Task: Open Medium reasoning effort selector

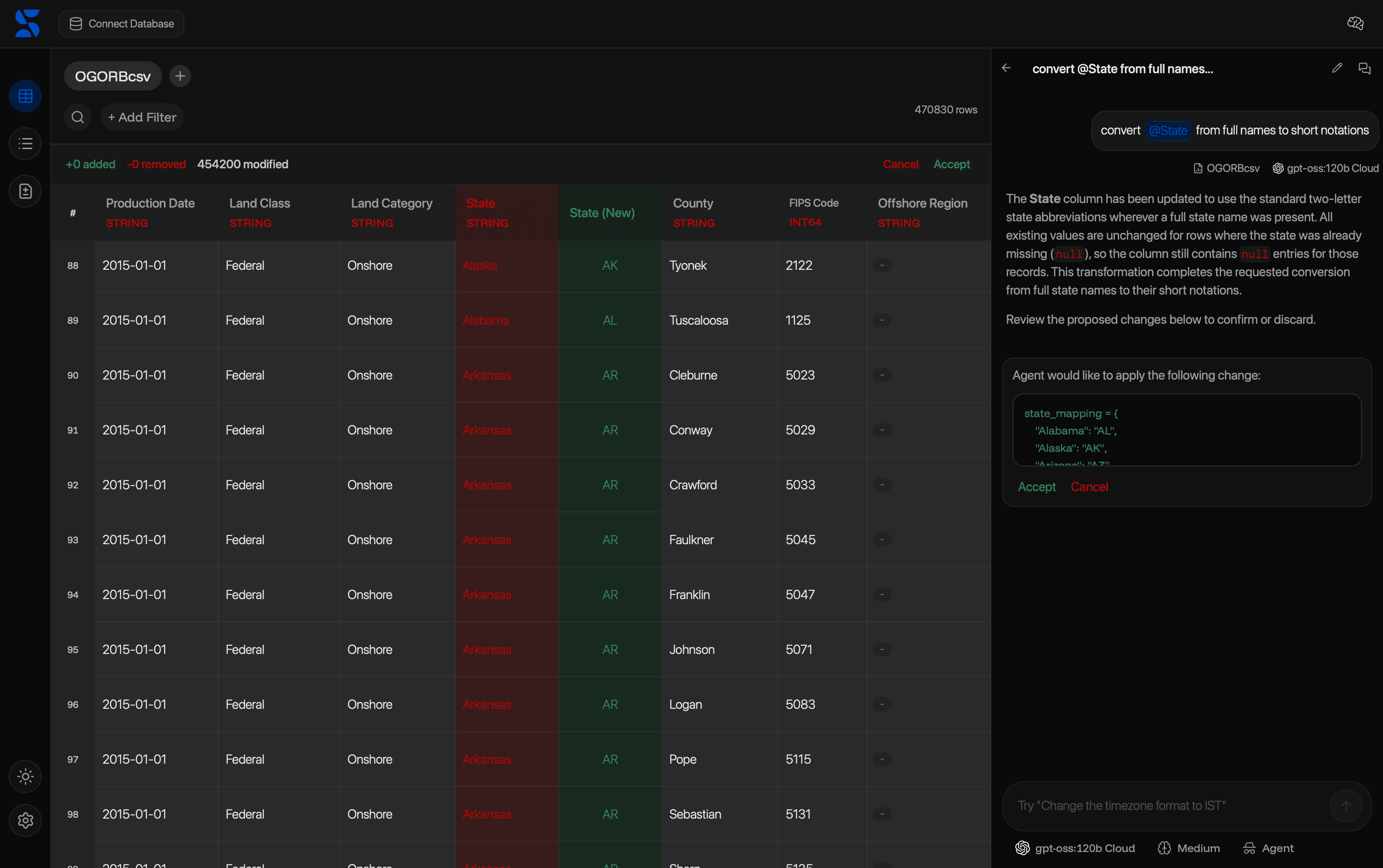Action: click(1188, 848)
